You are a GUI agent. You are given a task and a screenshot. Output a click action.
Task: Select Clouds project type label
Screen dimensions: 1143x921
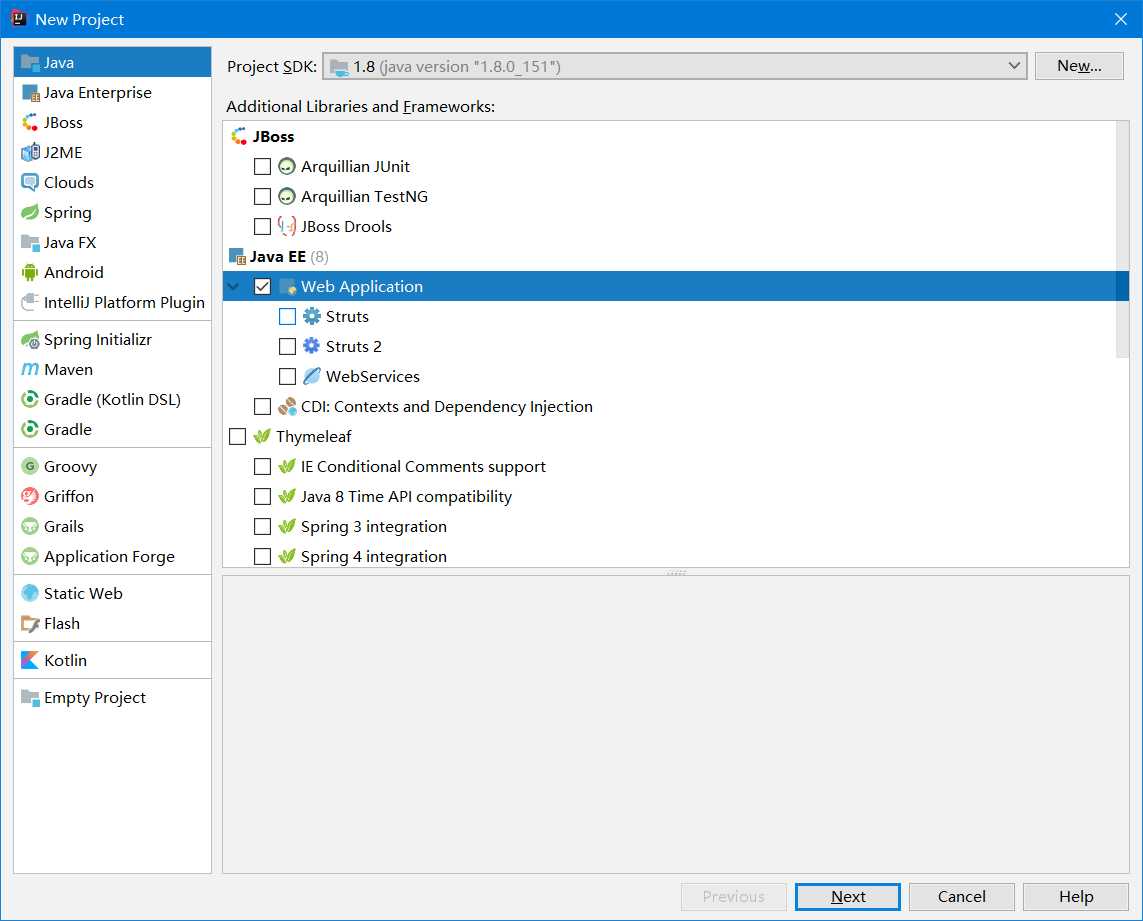69,182
